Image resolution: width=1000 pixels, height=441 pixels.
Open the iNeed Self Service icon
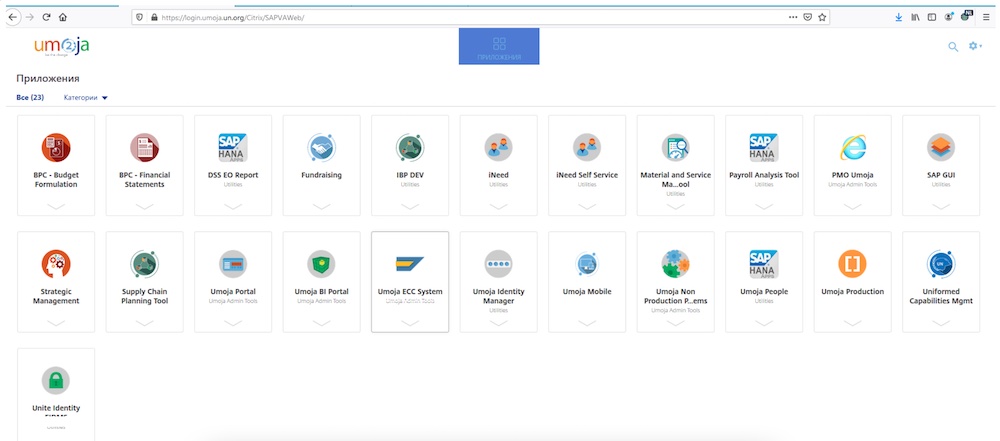coord(587,147)
